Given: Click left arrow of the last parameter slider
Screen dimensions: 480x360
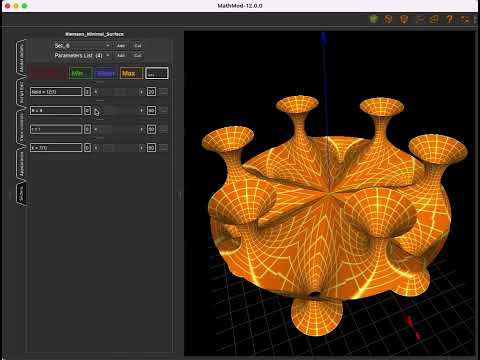Looking at the screenshot, I should 96,148.
